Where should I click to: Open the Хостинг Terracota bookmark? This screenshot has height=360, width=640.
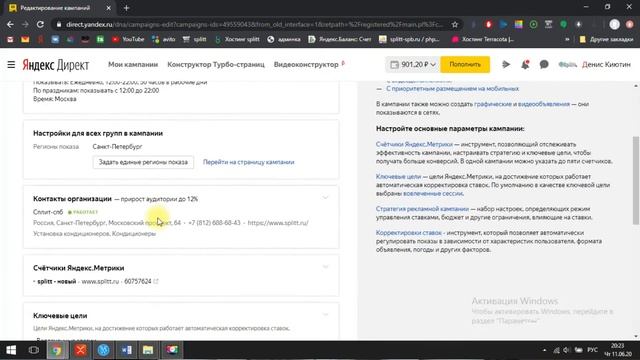point(483,39)
